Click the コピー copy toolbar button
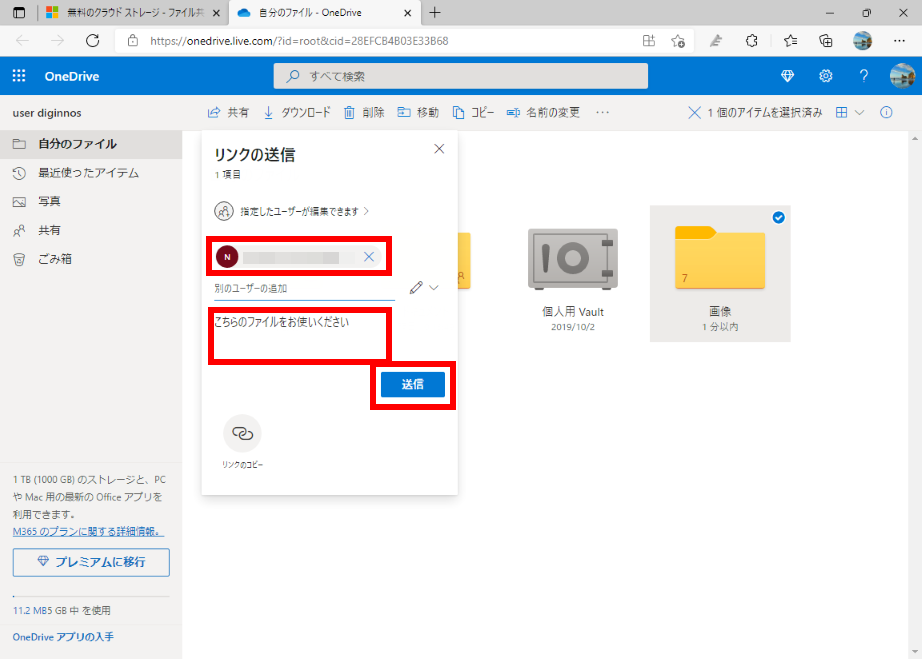Viewport: 922px width, 659px height. pyautogui.click(x=473, y=112)
